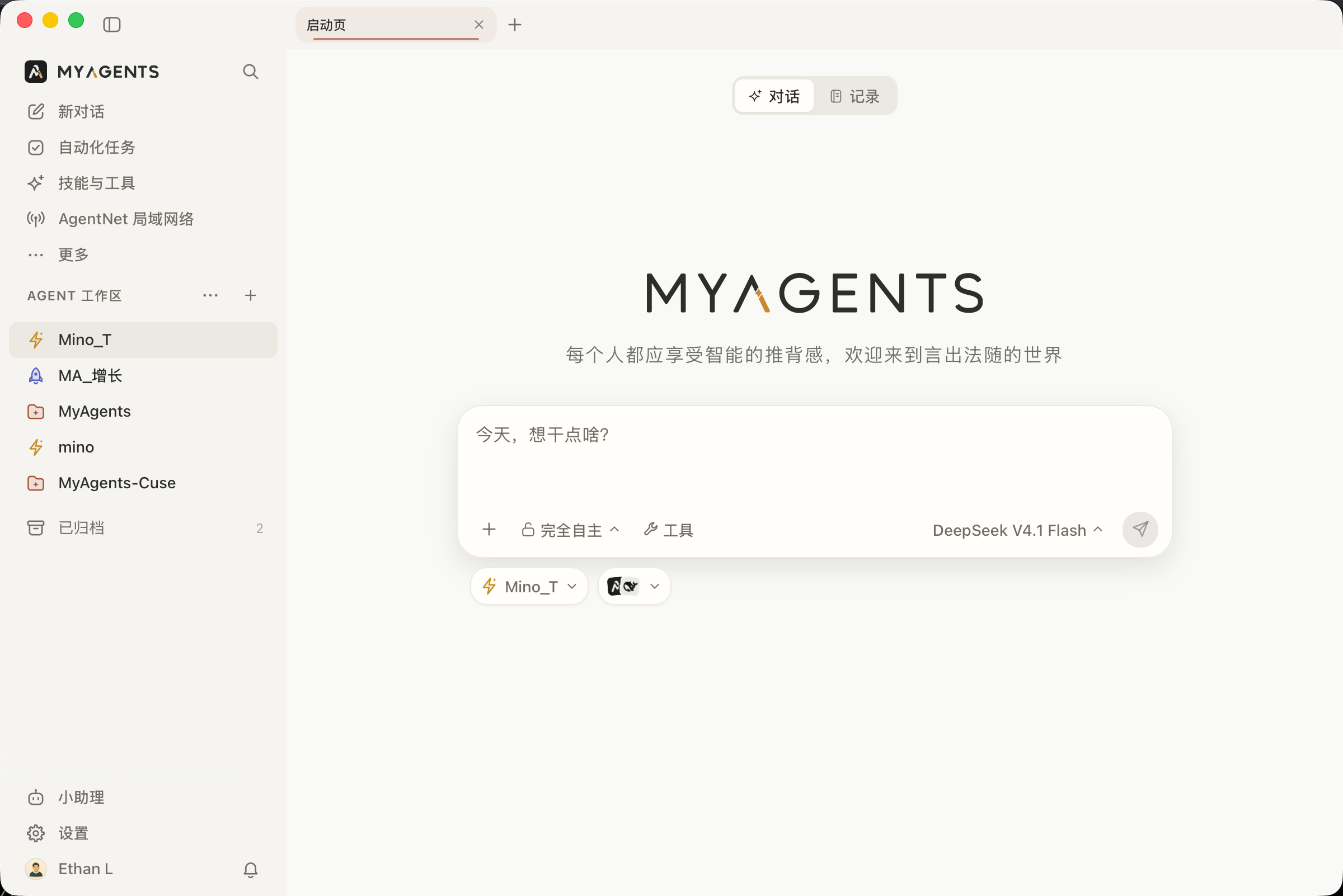Select the MyAgents workspace
This screenshot has height=896, width=1343.
[x=143, y=412]
